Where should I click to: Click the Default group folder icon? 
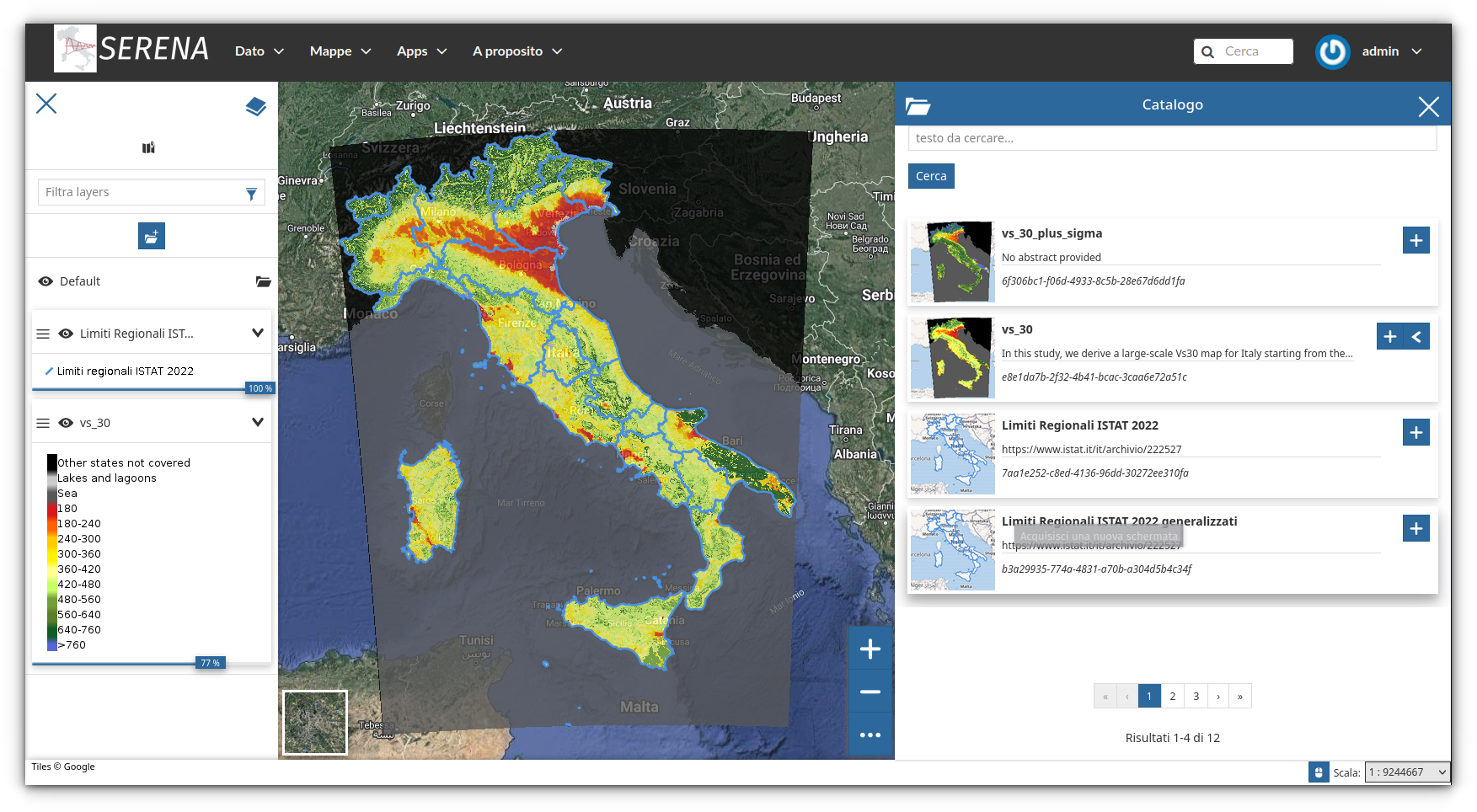[x=264, y=281]
